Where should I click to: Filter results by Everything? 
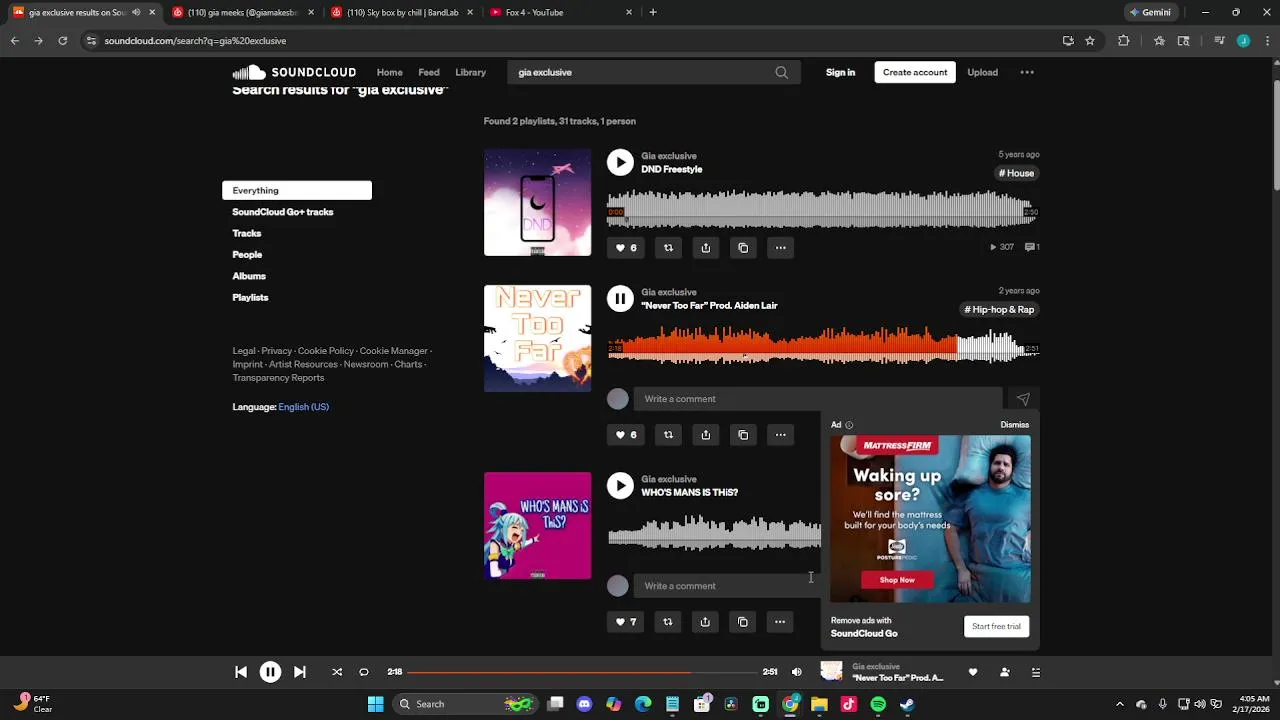[297, 190]
